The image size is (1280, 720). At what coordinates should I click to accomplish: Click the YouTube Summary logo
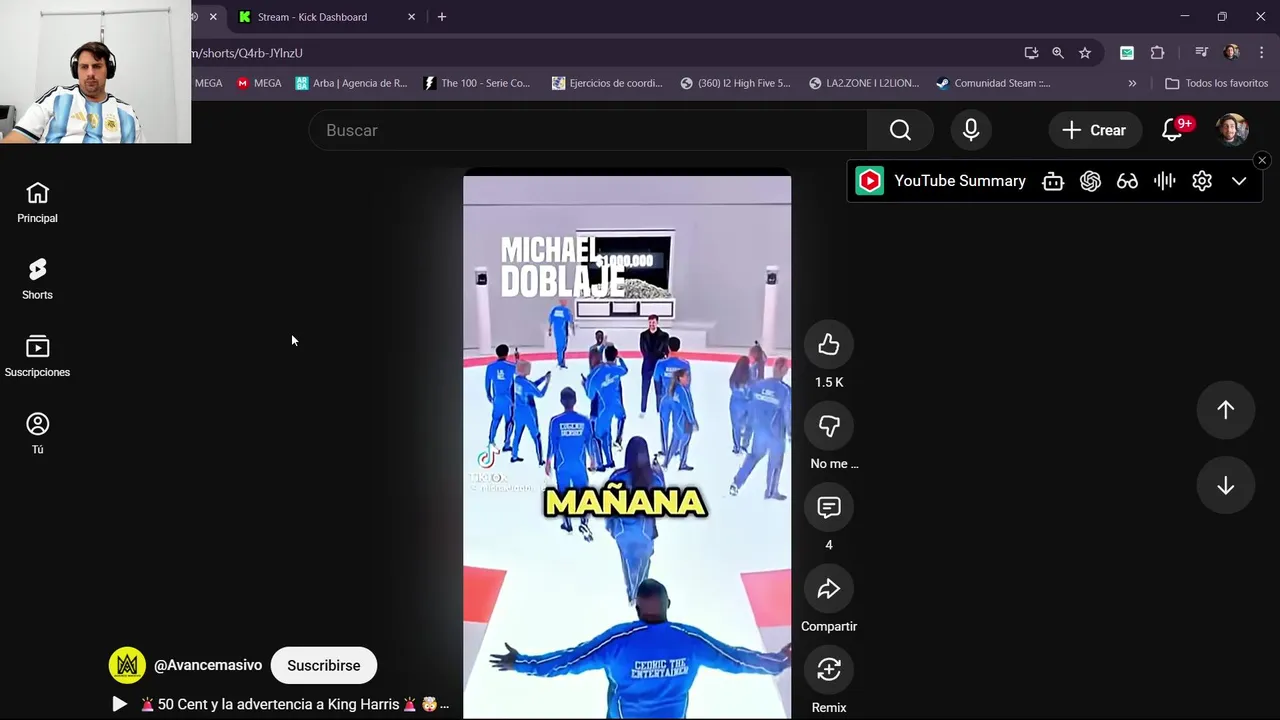click(x=870, y=181)
